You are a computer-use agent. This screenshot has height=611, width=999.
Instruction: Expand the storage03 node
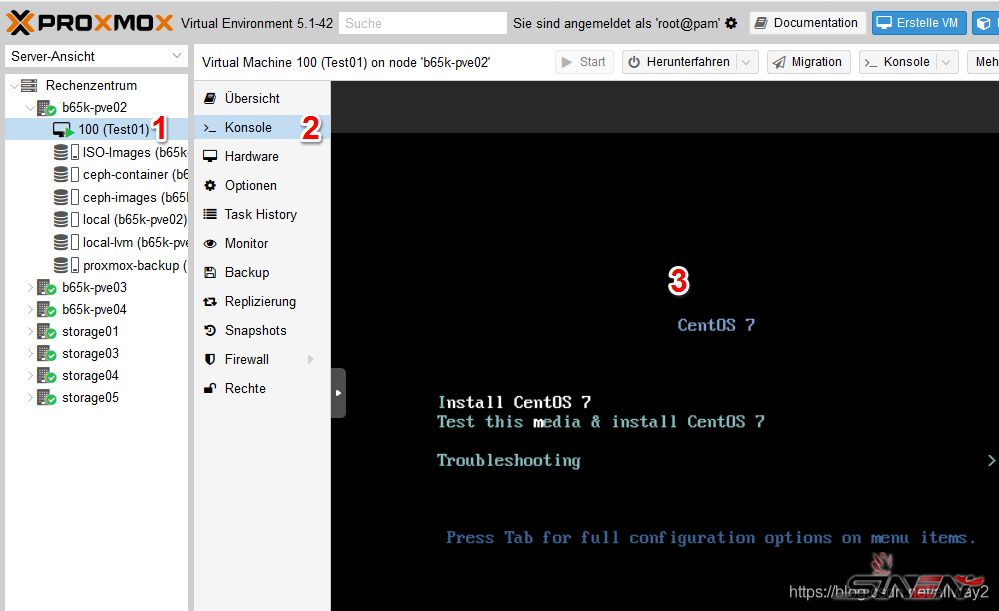(x=30, y=354)
